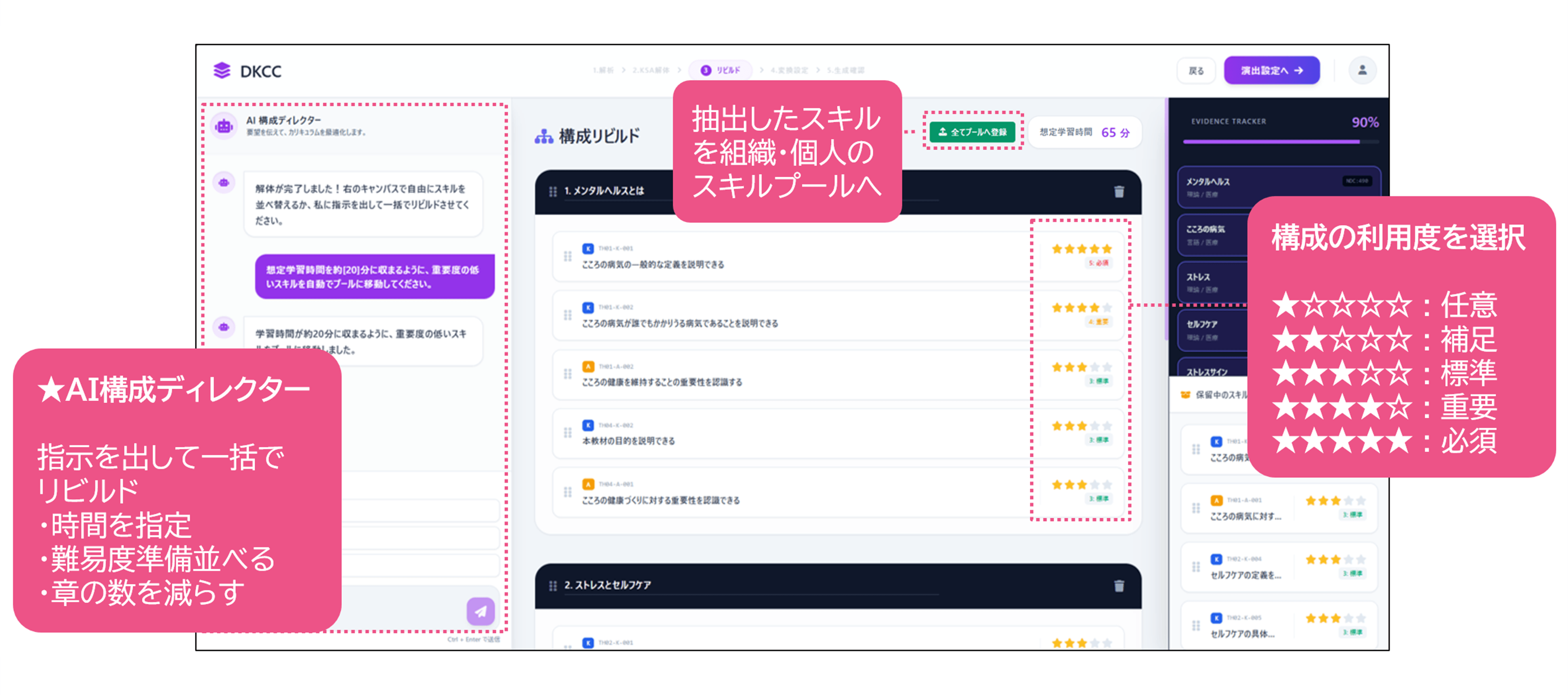Click the scrollbar beside the Evidence Tracker panel
This screenshot has height=695, width=1568.
point(1166,219)
